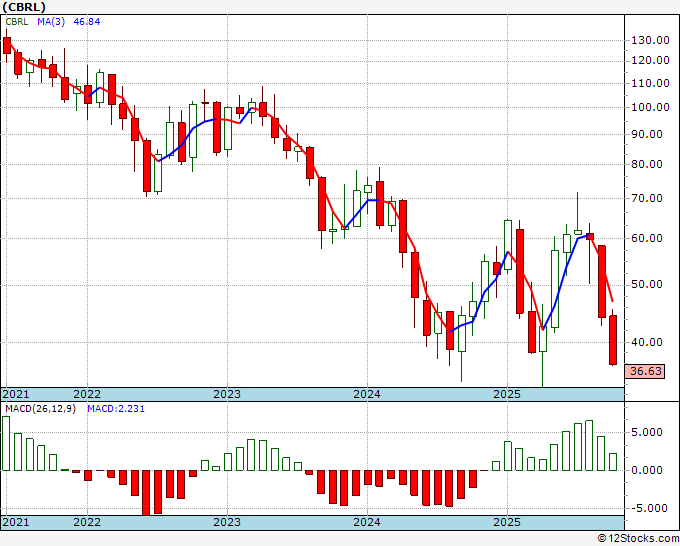Click the 80.00 price axis label
The width and height of the screenshot is (680, 546).
click(x=647, y=164)
